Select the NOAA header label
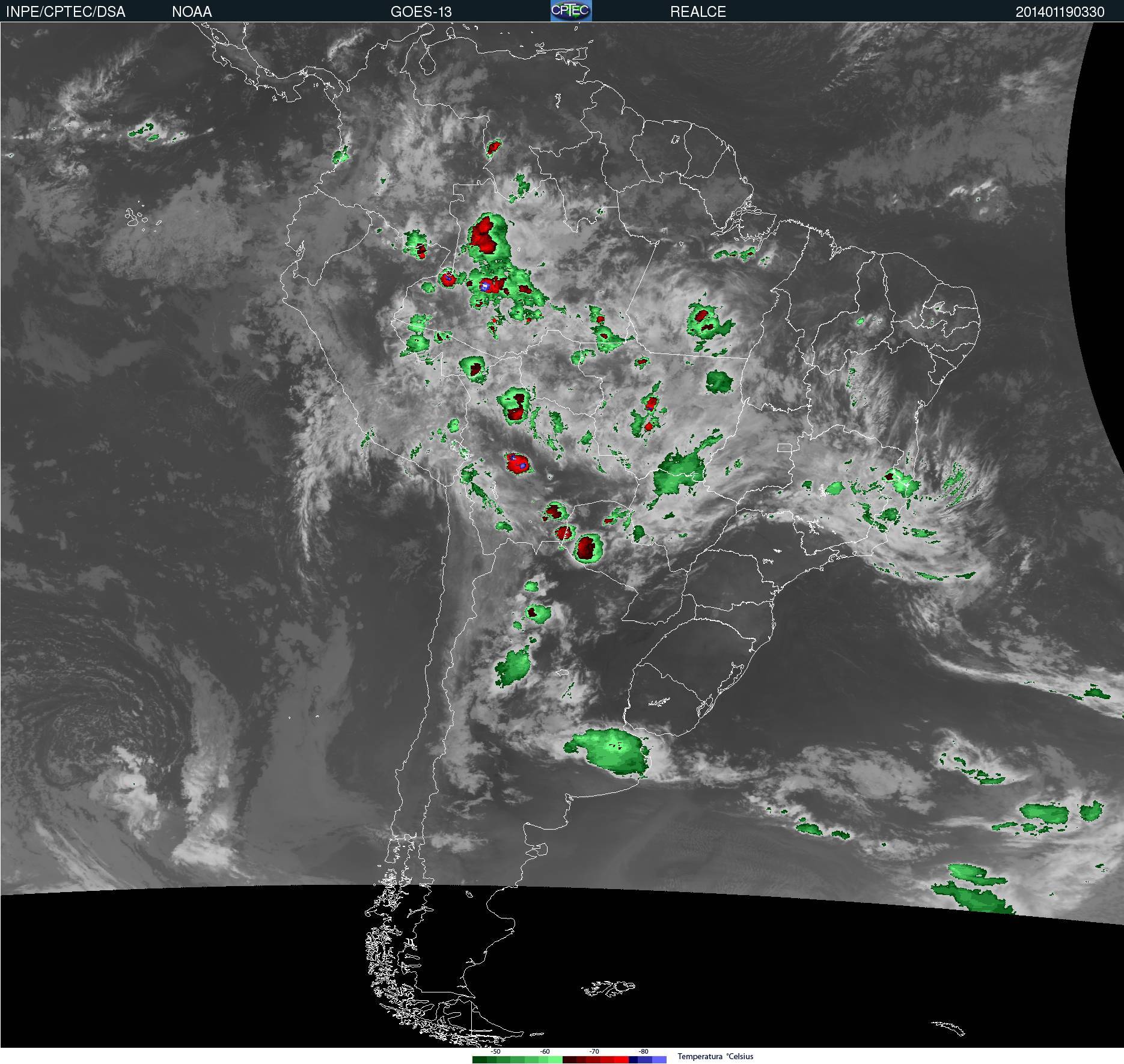 click(192, 11)
